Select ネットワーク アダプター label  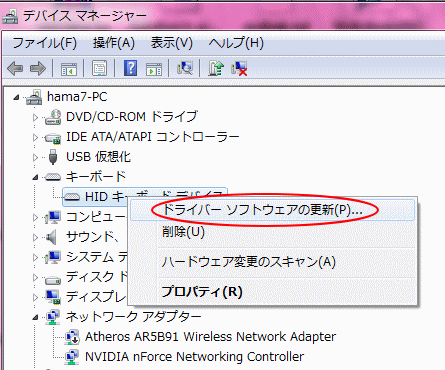(133, 317)
